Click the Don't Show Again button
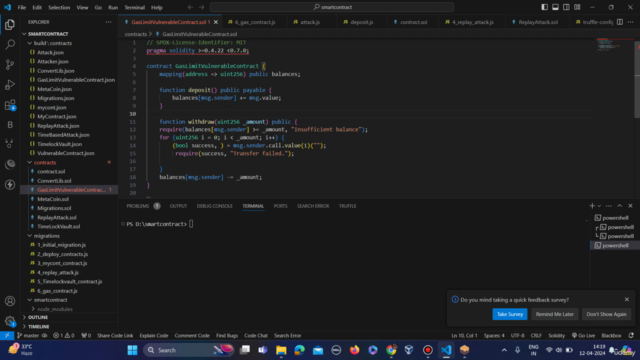This screenshot has width=640, height=360. coord(606,314)
